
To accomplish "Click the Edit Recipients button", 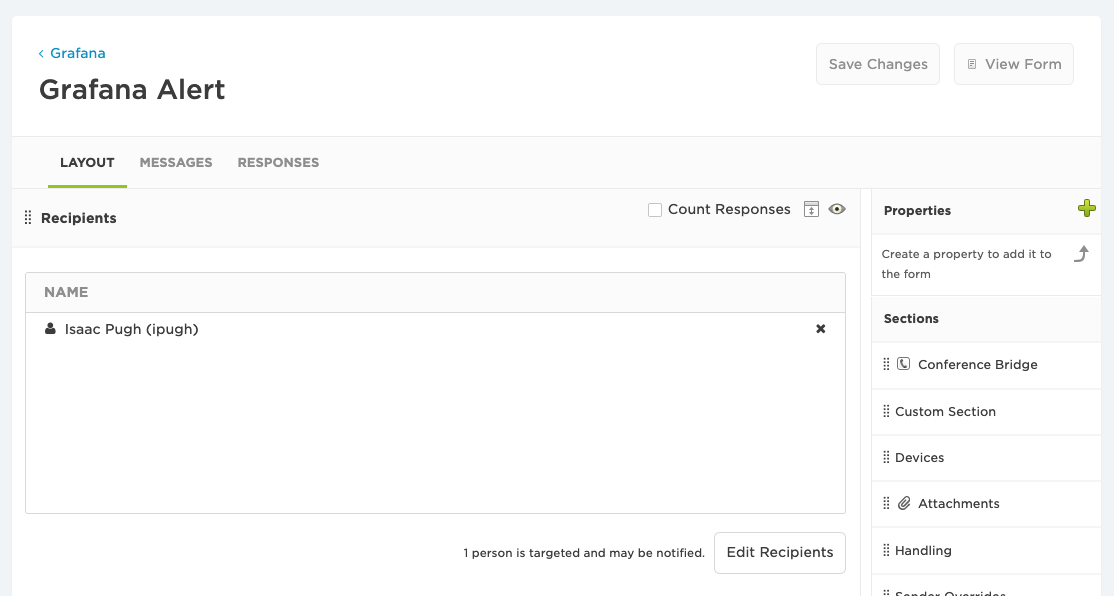I will pyautogui.click(x=780, y=553).
